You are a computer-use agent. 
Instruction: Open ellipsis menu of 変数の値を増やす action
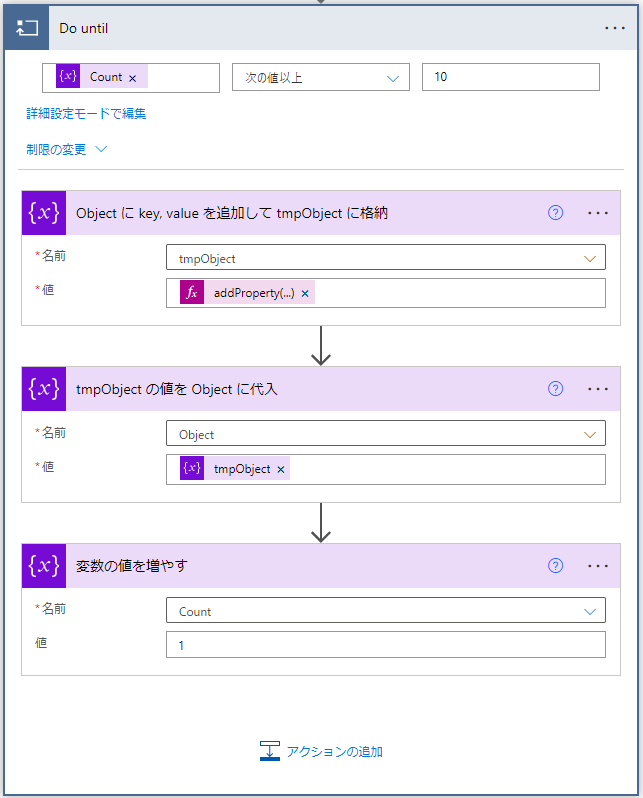click(x=598, y=566)
